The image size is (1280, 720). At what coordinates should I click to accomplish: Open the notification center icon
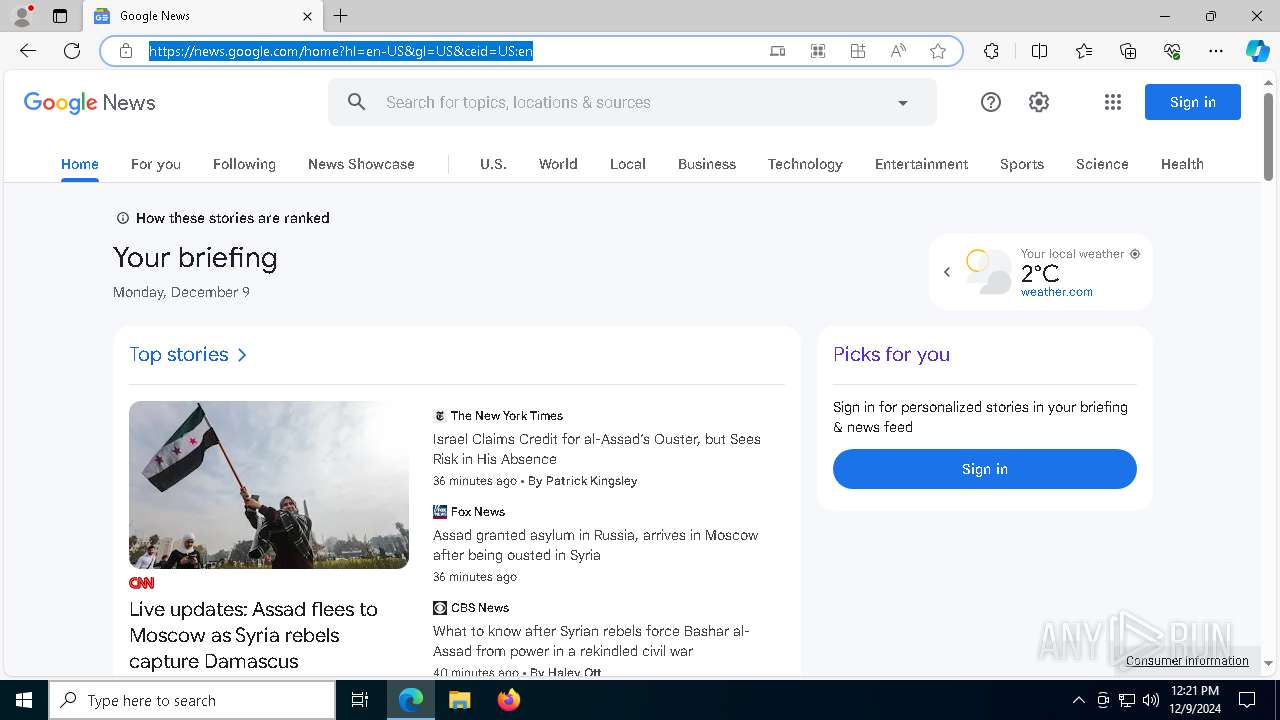click(x=1247, y=700)
